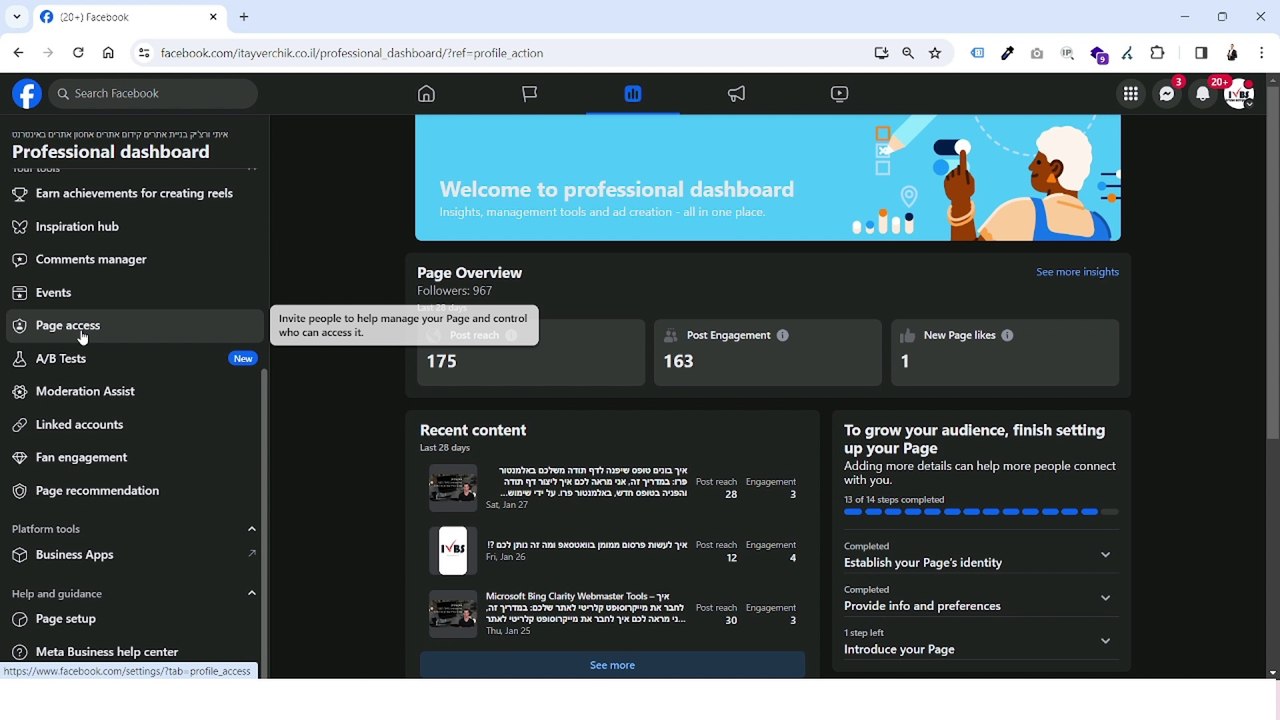This screenshot has width=1280, height=720.
Task: Collapse the Platform tools section
Action: (x=252, y=529)
